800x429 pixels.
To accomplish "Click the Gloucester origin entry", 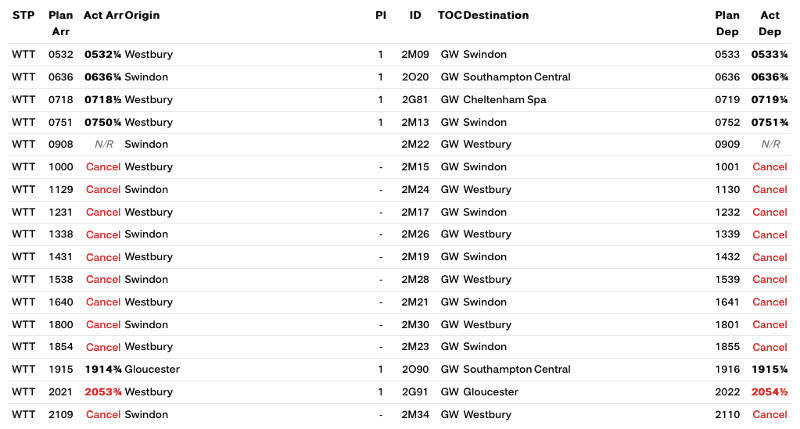I will click(153, 369).
